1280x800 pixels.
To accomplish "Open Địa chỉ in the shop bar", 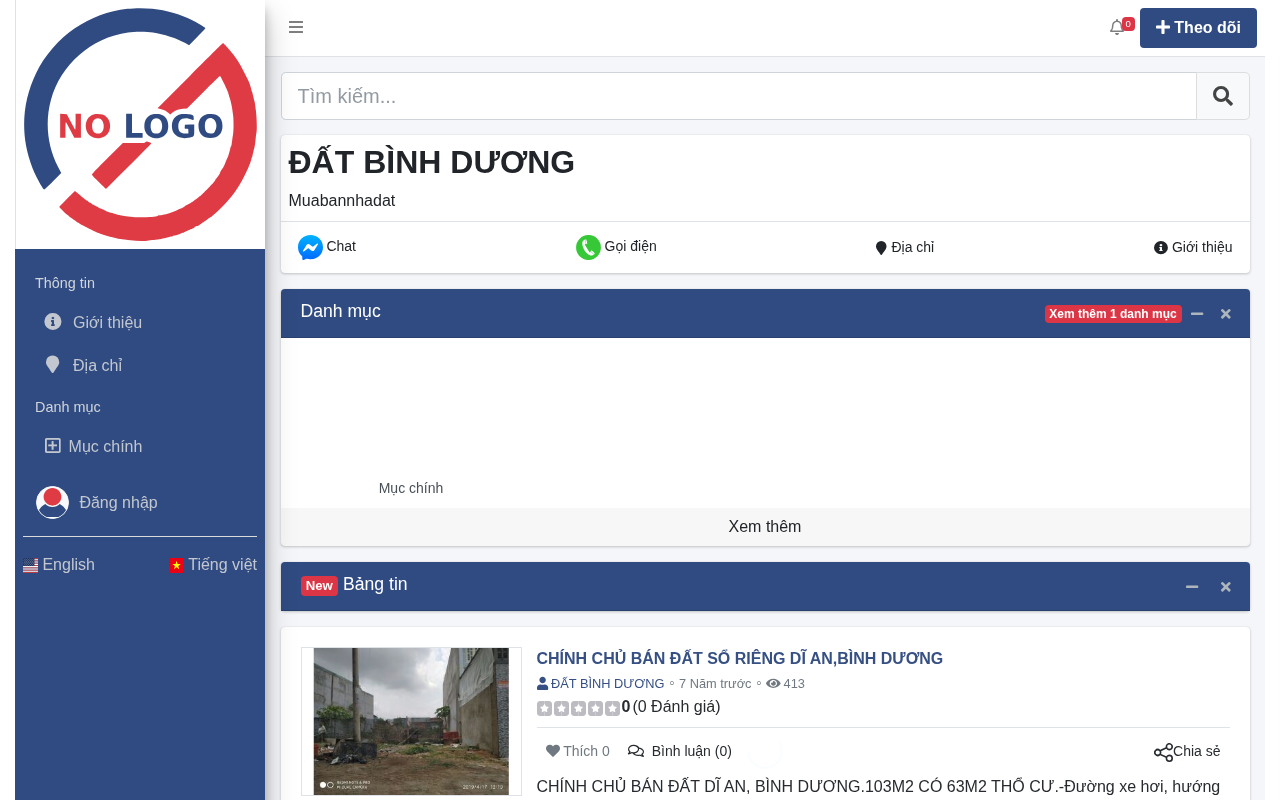I will click(905, 247).
